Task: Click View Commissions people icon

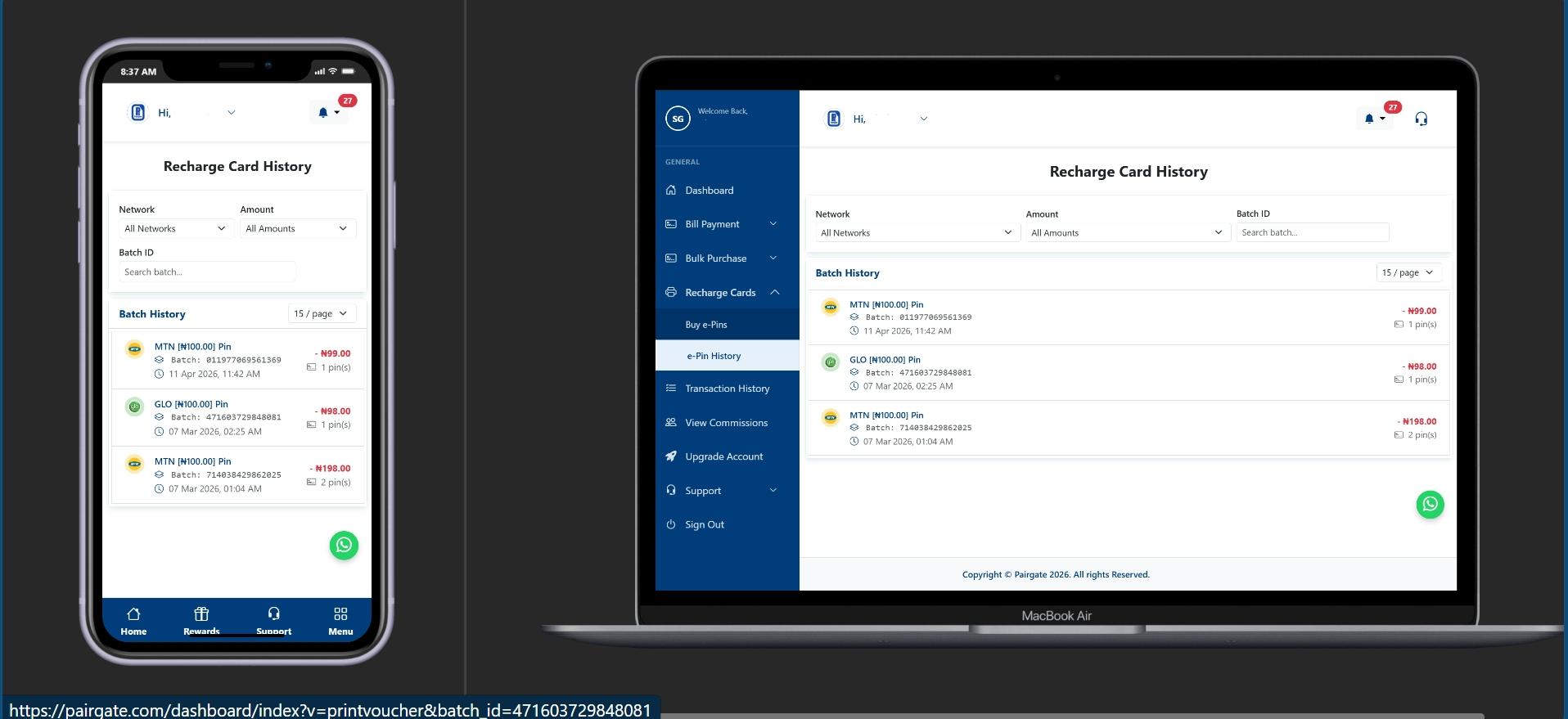Action: [x=671, y=422]
